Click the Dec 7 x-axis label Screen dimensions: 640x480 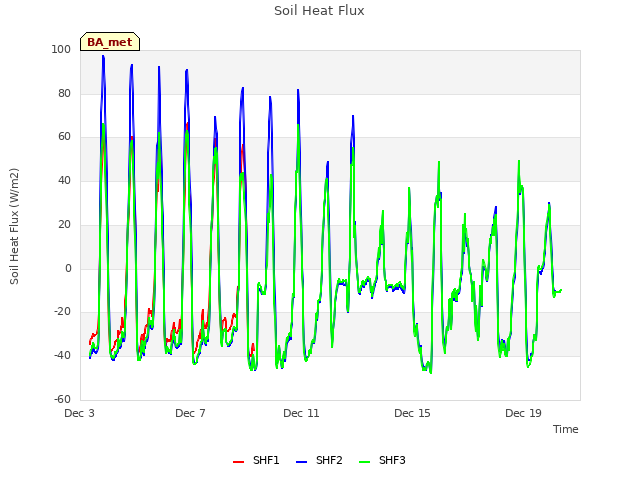pos(190,413)
